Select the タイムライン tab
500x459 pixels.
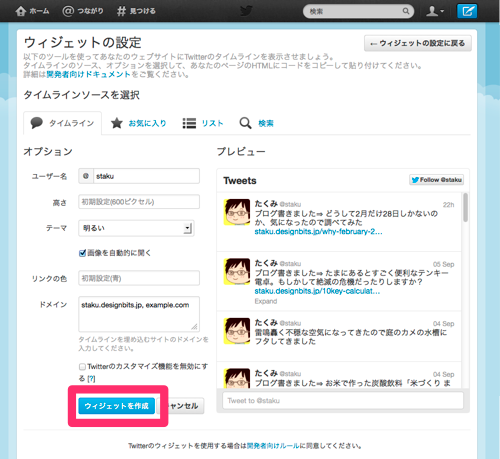(x=62, y=123)
